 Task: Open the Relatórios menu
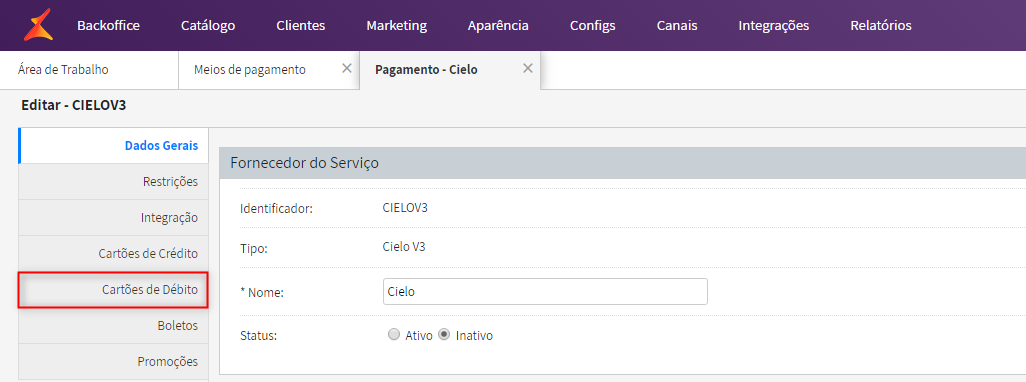pos(881,26)
